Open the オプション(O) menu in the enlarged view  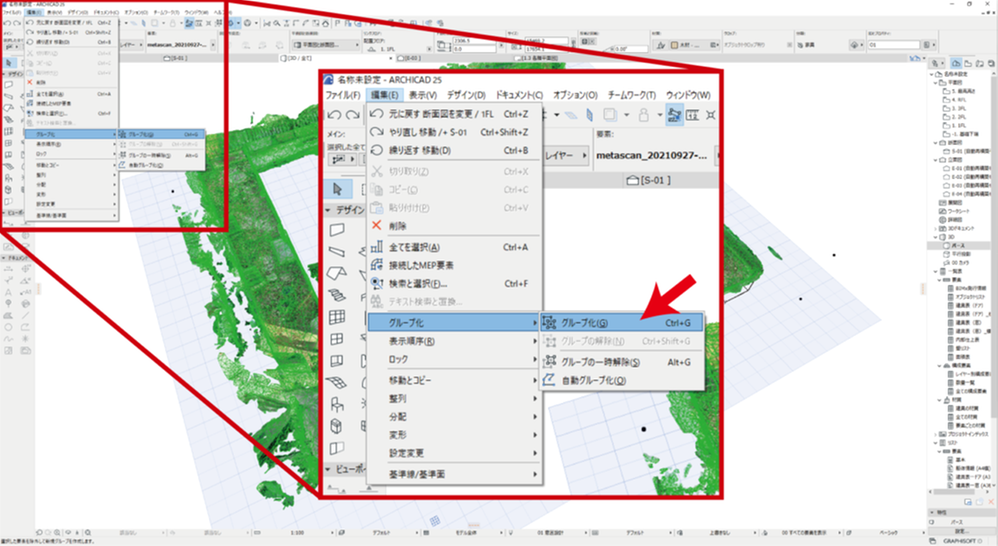point(575,95)
